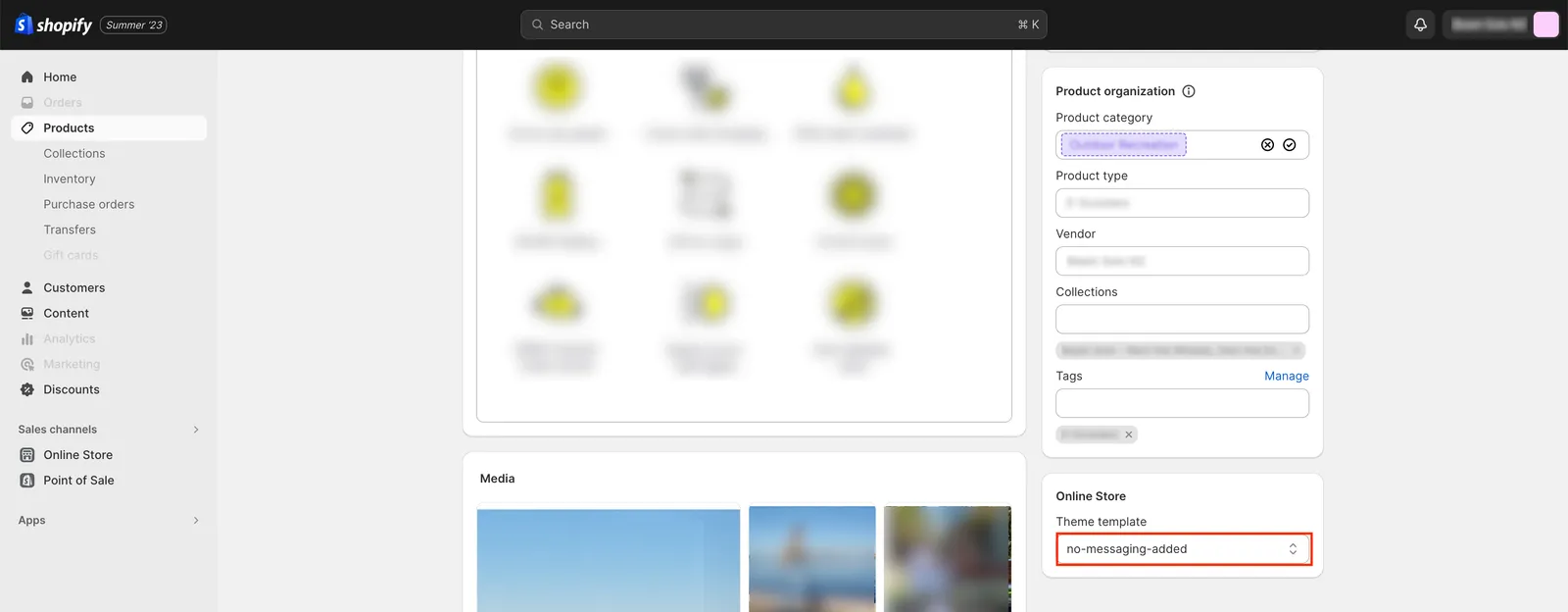This screenshot has width=1568, height=612.
Task: Expand the Apps section
Action: click(x=196, y=521)
